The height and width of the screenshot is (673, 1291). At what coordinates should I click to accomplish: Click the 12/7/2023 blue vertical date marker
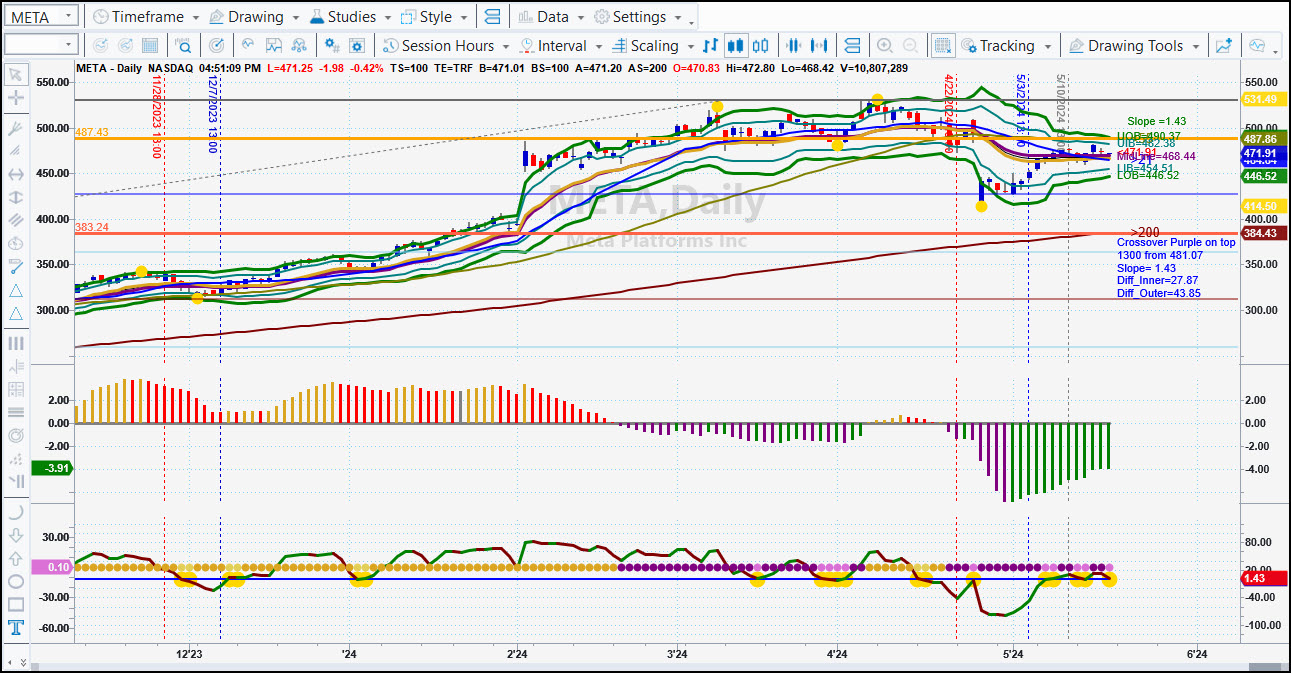point(213,115)
